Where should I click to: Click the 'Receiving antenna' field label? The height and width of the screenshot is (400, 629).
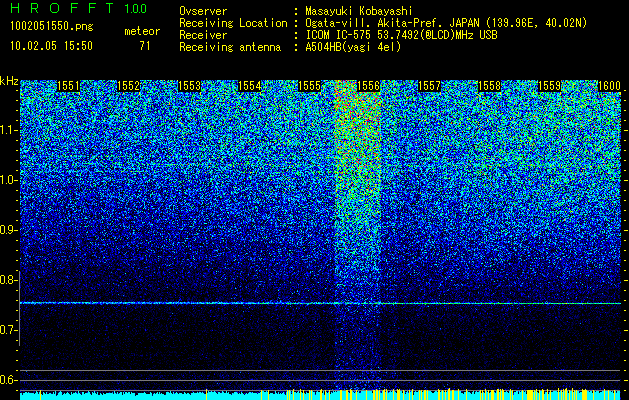point(230,47)
